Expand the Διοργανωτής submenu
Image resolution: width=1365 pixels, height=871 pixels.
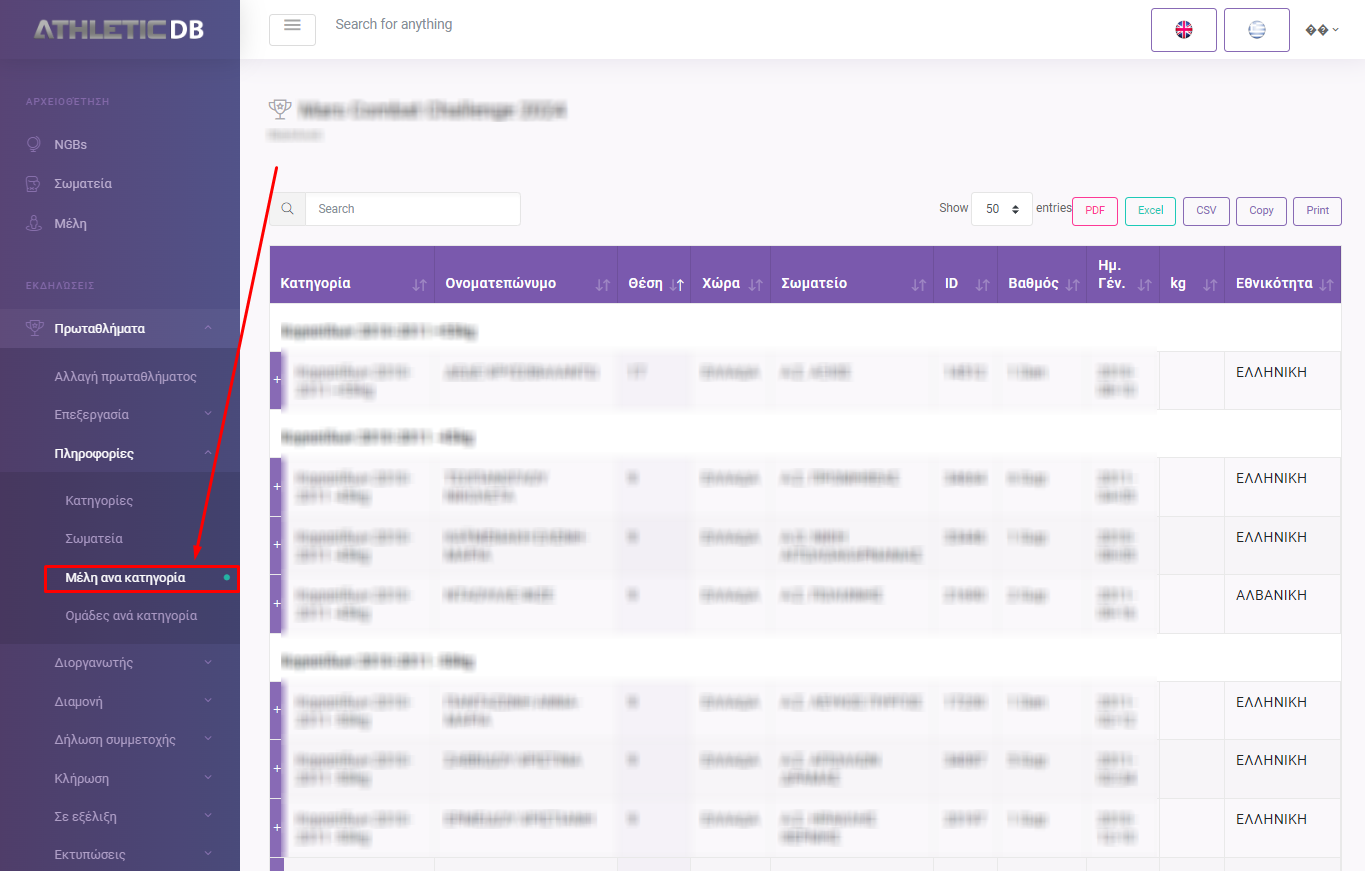point(120,662)
